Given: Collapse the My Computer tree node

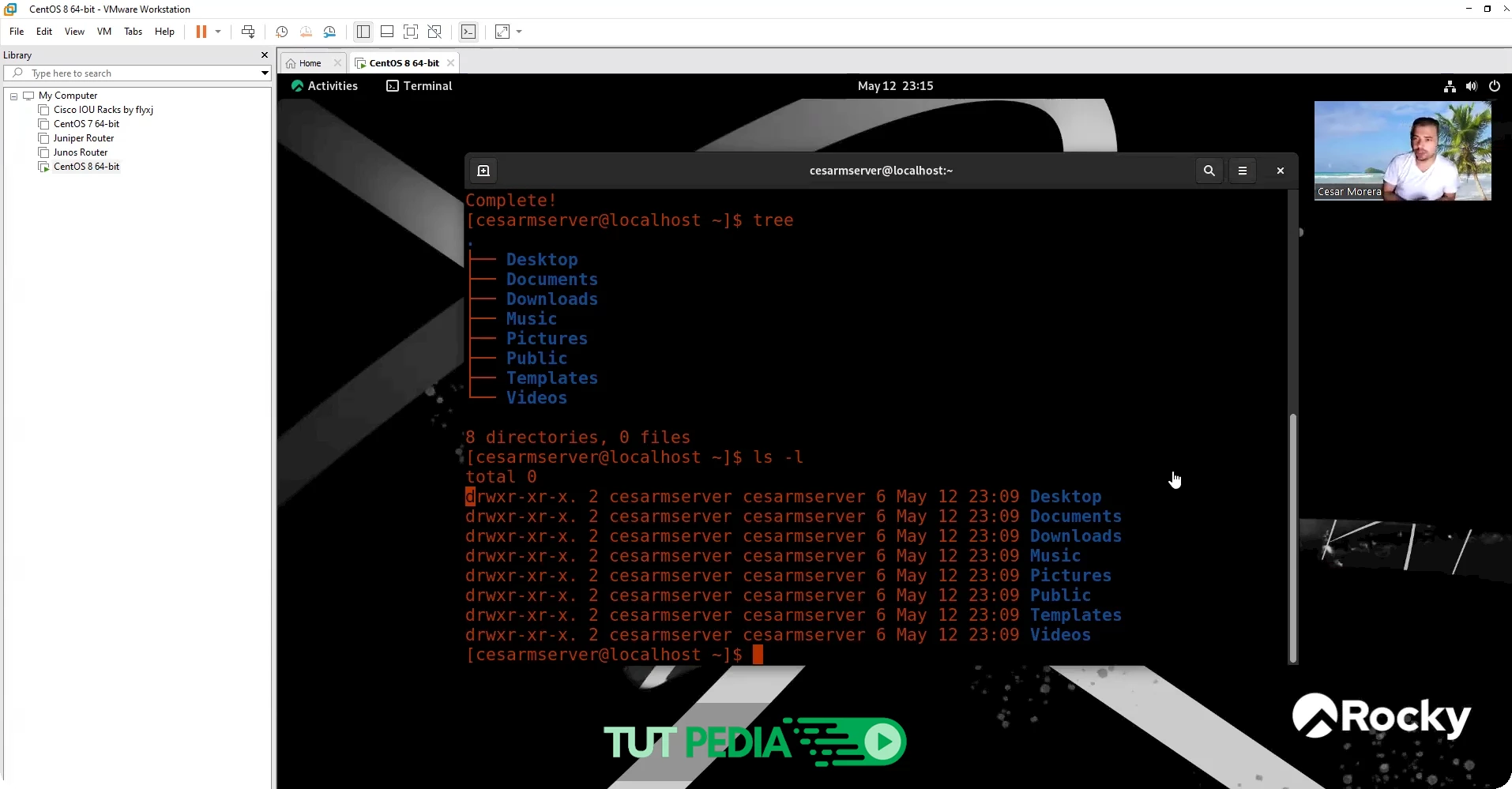Looking at the screenshot, I should (x=13, y=96).
